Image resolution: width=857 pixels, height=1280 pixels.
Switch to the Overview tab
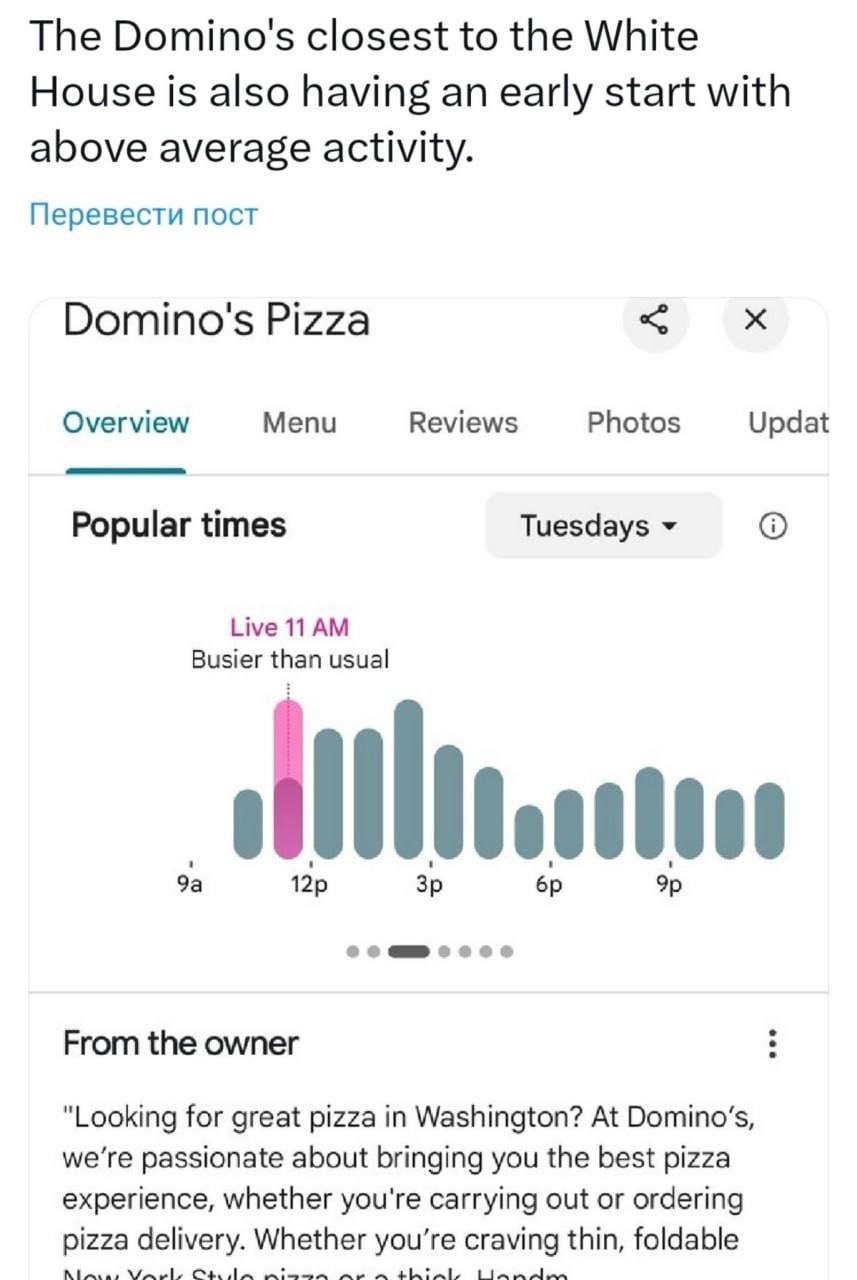pyautogui.click(x=125, y=423)
